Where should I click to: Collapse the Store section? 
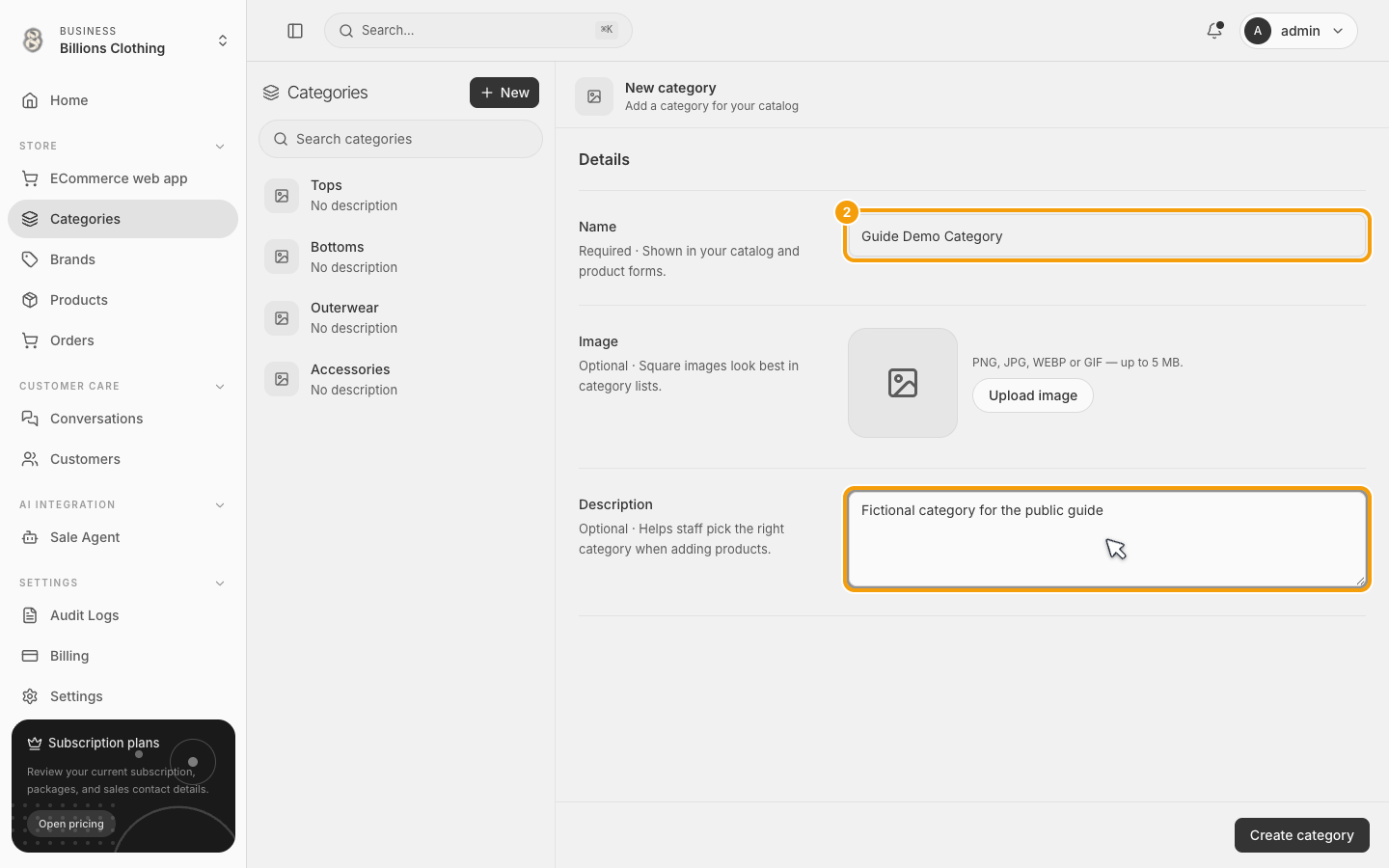[220, 147]
